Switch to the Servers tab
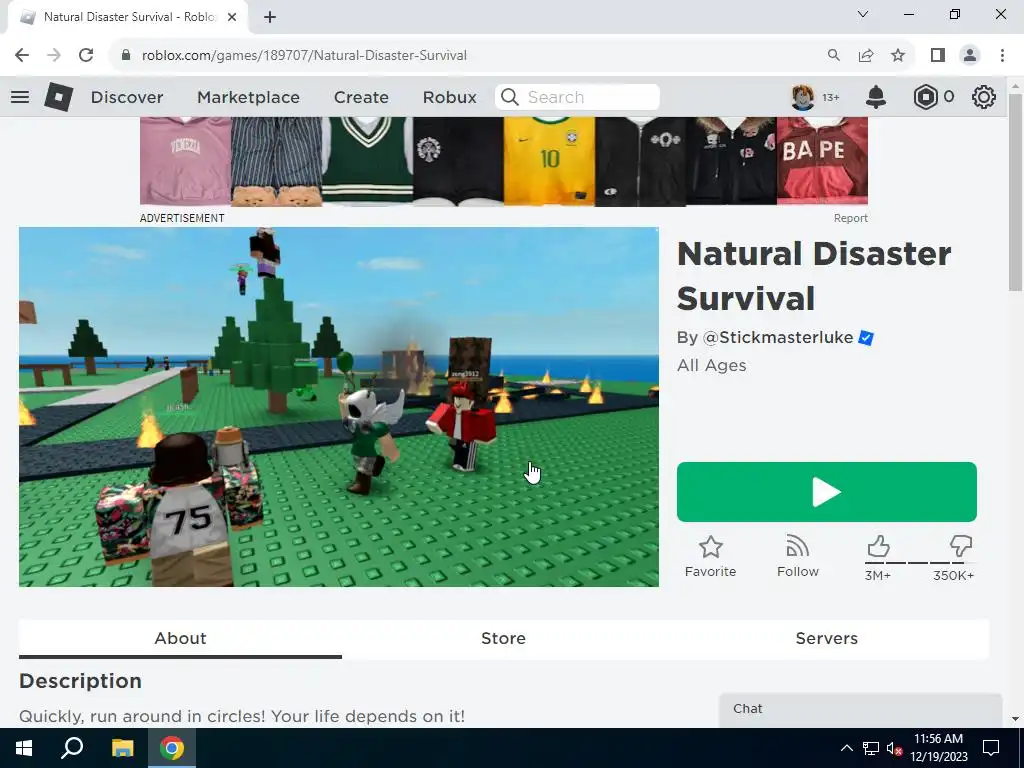This screenshot has width=1024, height=768. tap(827, 639)
